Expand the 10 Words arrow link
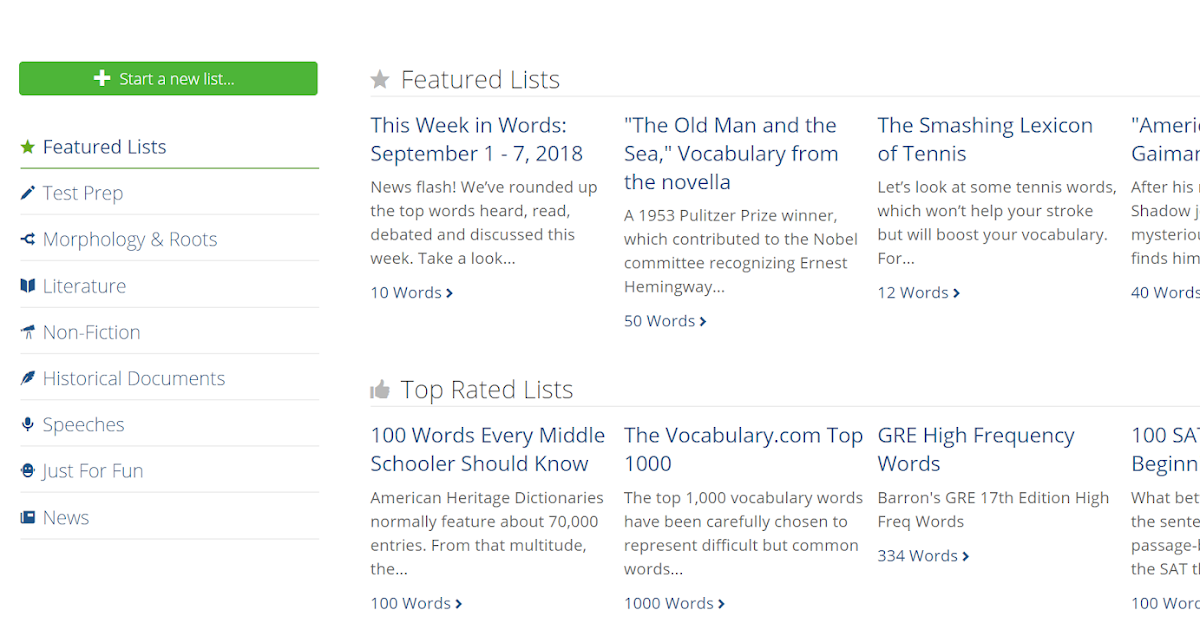The image size is (1200, 630). pyautogui.click(x=449, y=293)
